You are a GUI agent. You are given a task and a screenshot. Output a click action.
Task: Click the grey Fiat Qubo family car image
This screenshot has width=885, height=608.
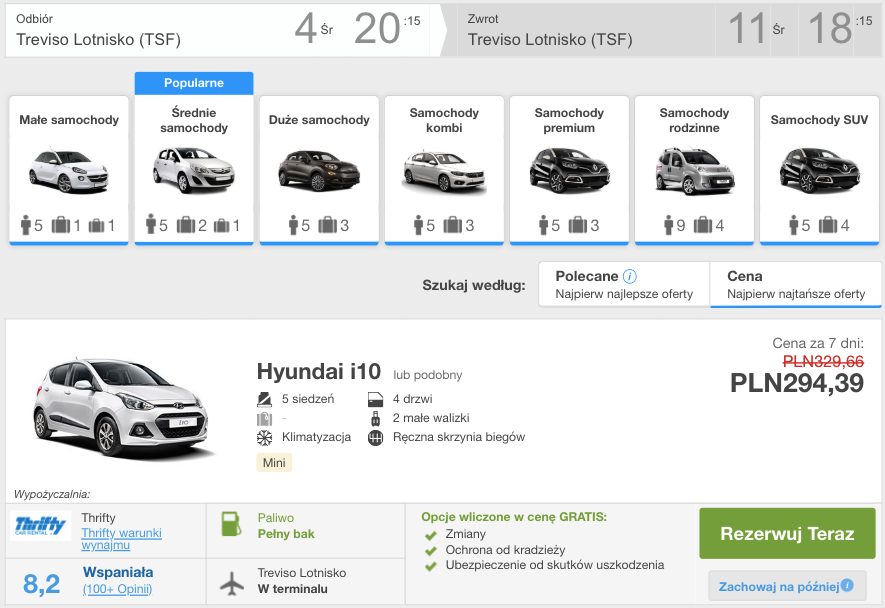click(694, 171)
